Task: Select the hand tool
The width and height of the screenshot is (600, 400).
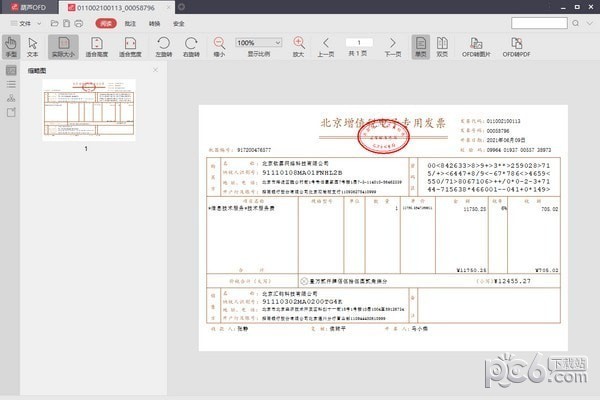Action: coord(11,47)
